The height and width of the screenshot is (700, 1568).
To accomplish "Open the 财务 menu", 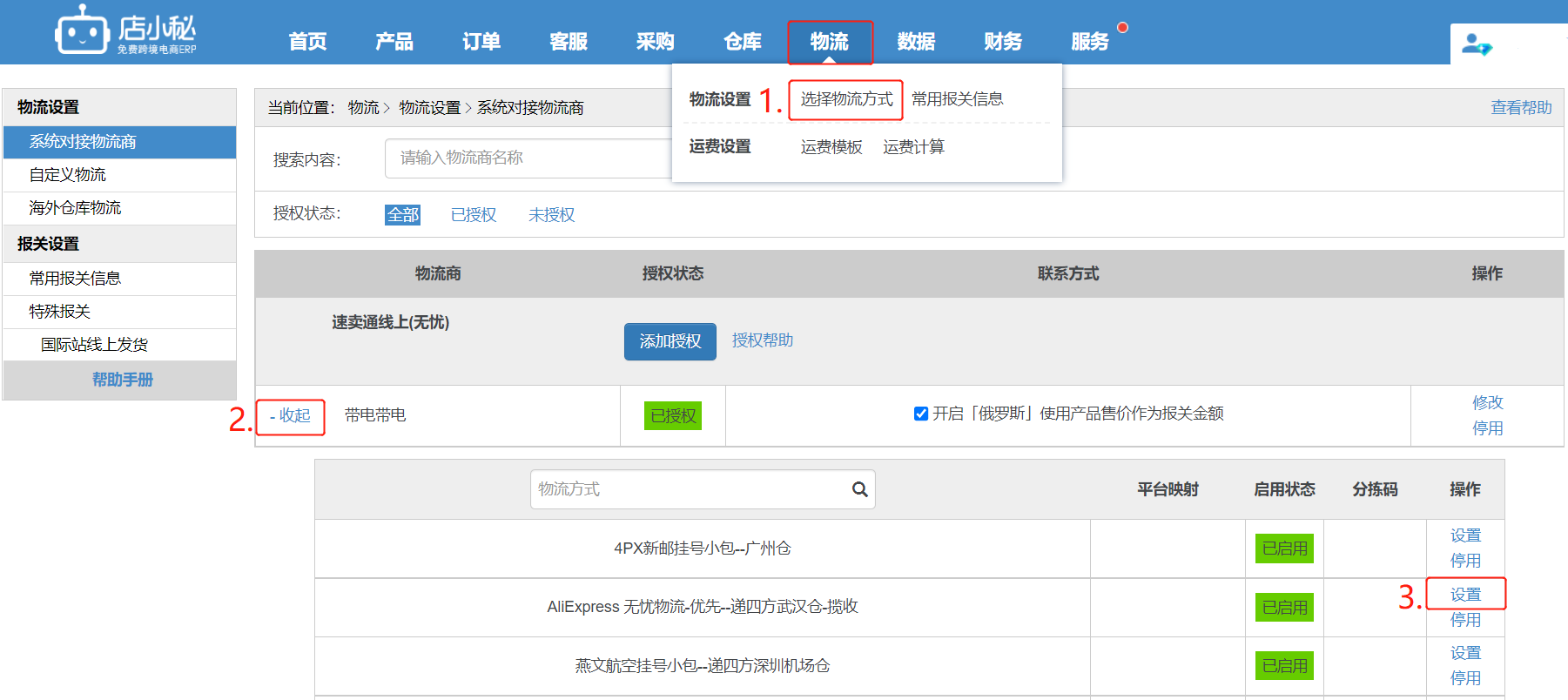I will tap(1004, 42).
